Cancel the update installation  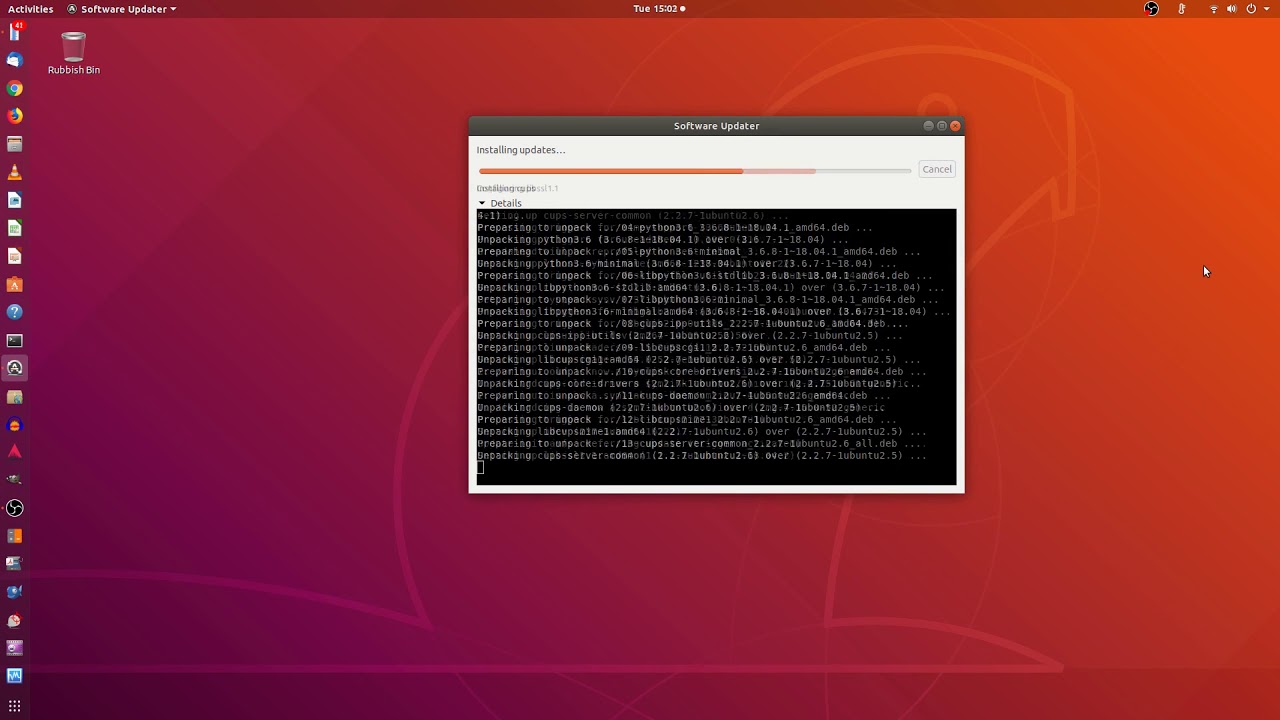(x=937, y=169)
